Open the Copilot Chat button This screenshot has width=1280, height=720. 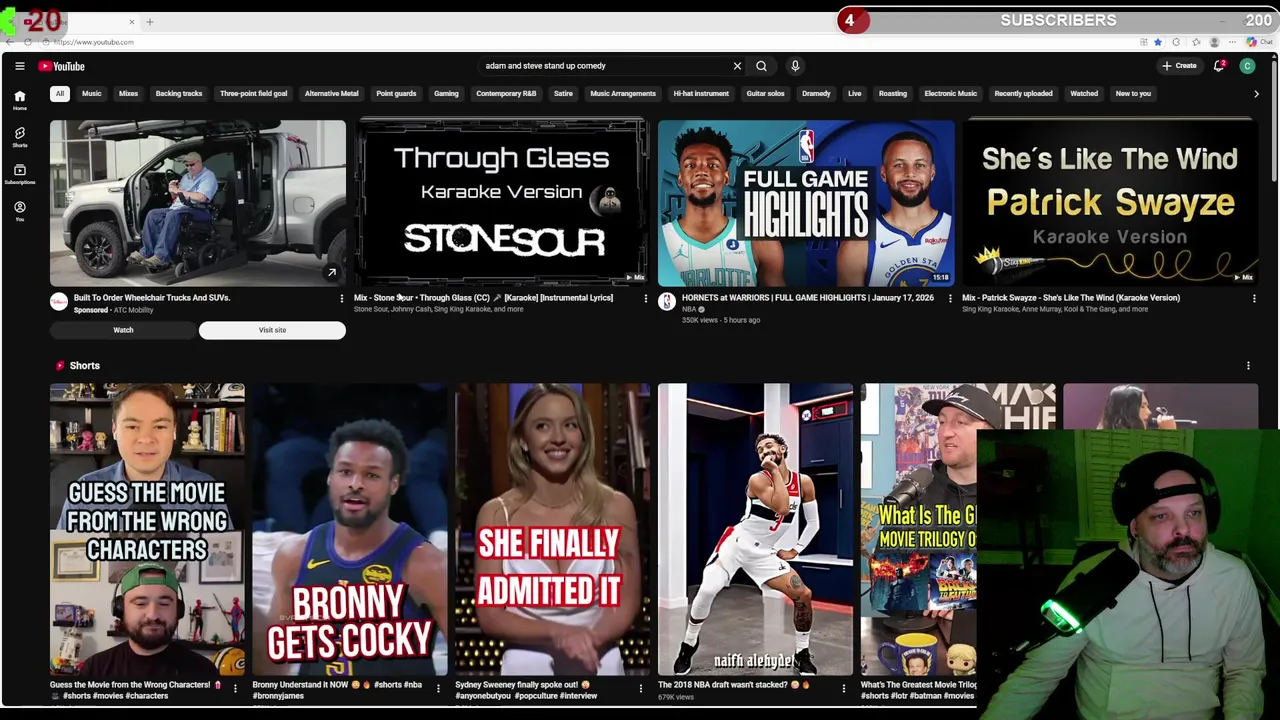(1259, 42)
